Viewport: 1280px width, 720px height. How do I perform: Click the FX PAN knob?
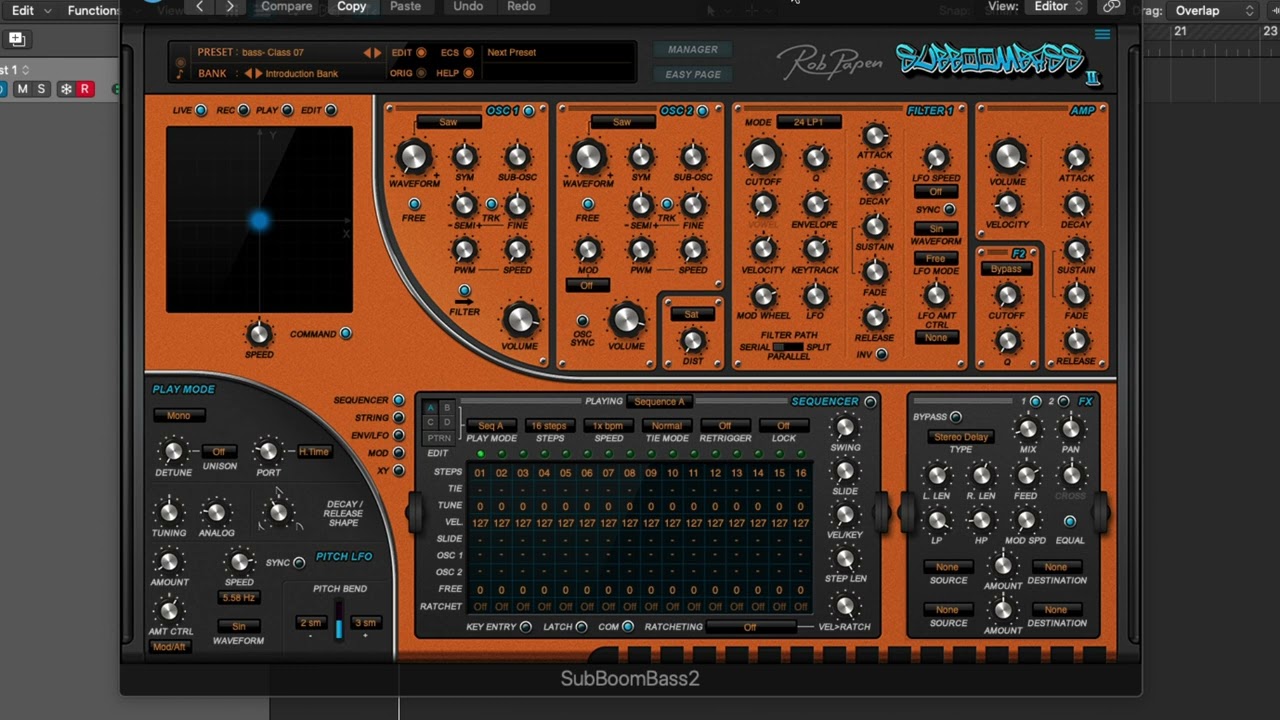(x=1071, y=430)
